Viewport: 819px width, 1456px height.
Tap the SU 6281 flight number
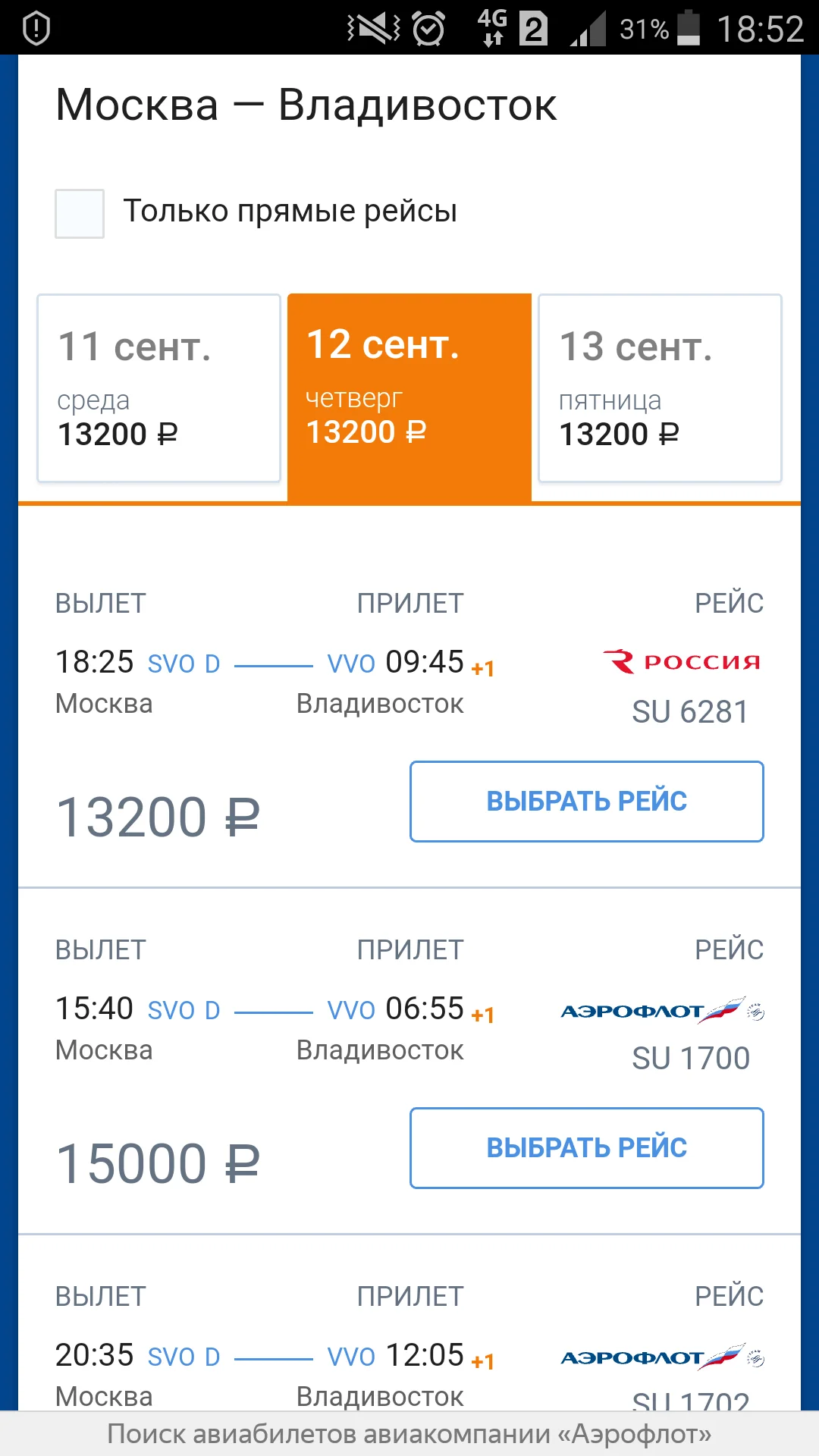click(690, 712)
